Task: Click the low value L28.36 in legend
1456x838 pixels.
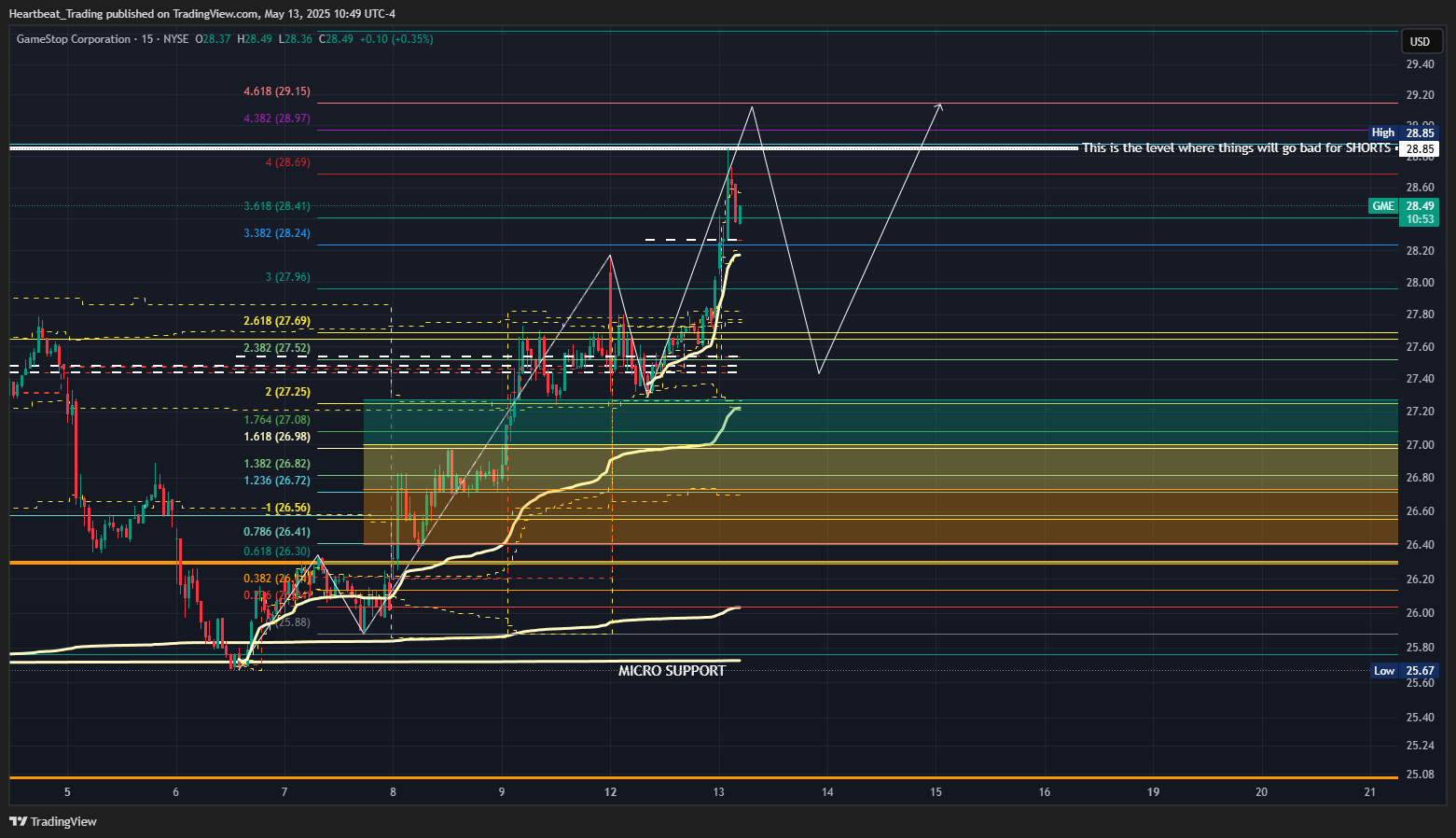Action: click(295, 39)
